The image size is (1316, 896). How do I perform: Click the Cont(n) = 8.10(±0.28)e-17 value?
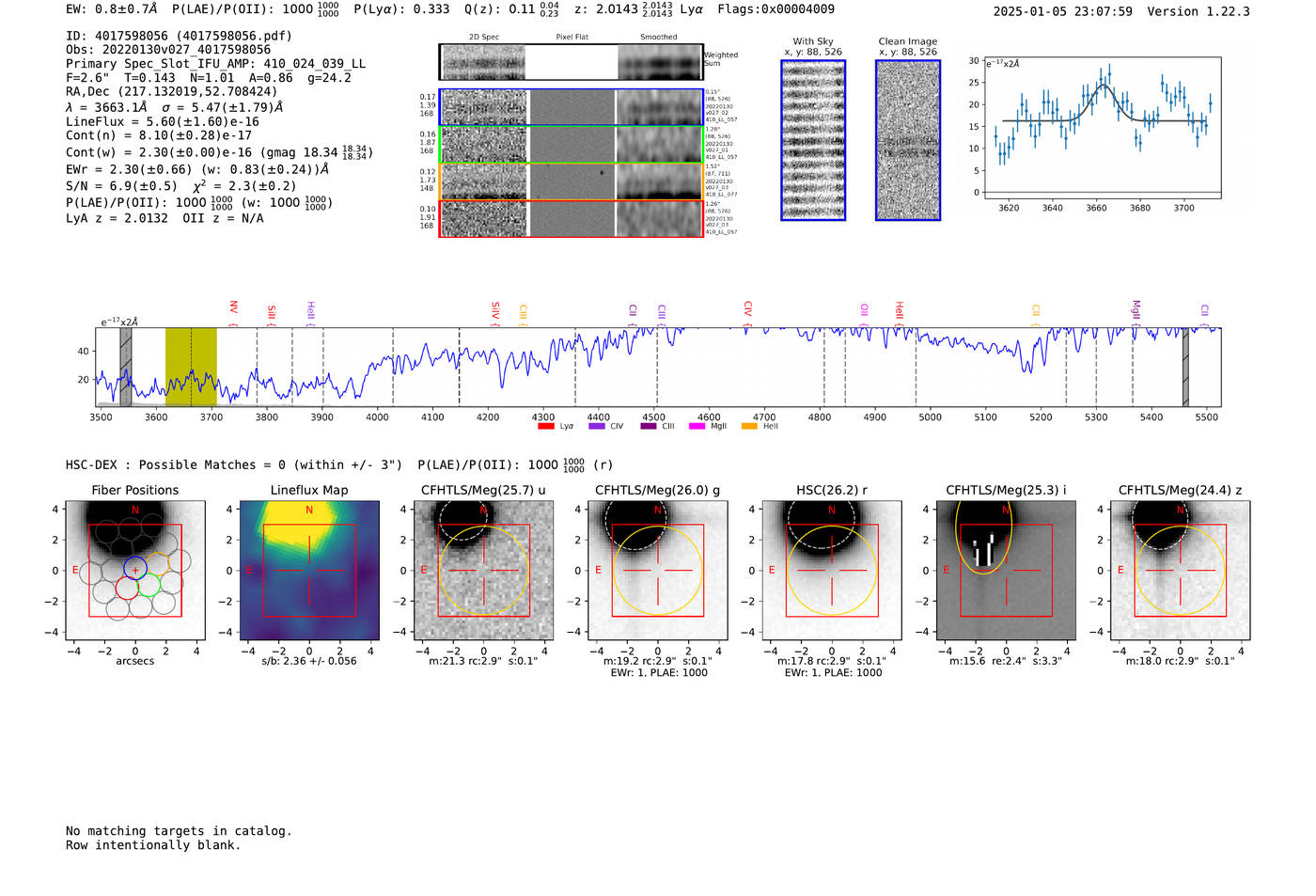tap(159, 135)
